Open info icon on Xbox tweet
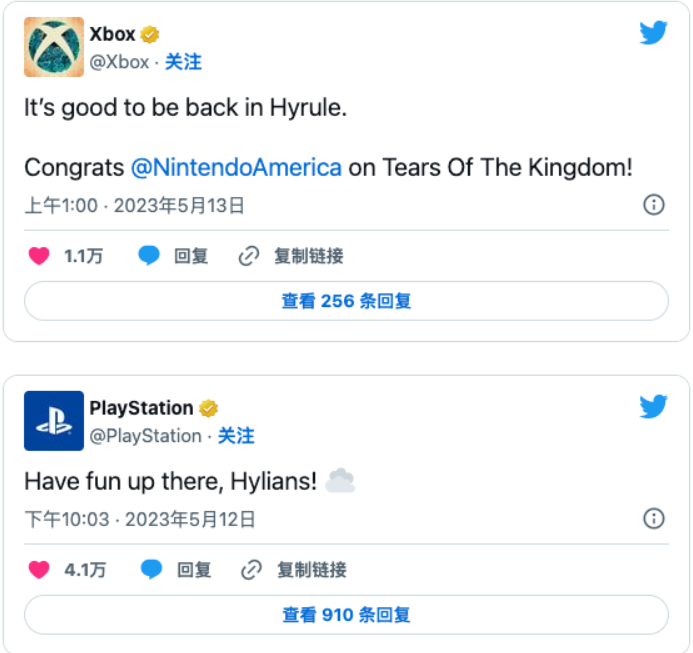The image size is (693, 653). [654, 205]
